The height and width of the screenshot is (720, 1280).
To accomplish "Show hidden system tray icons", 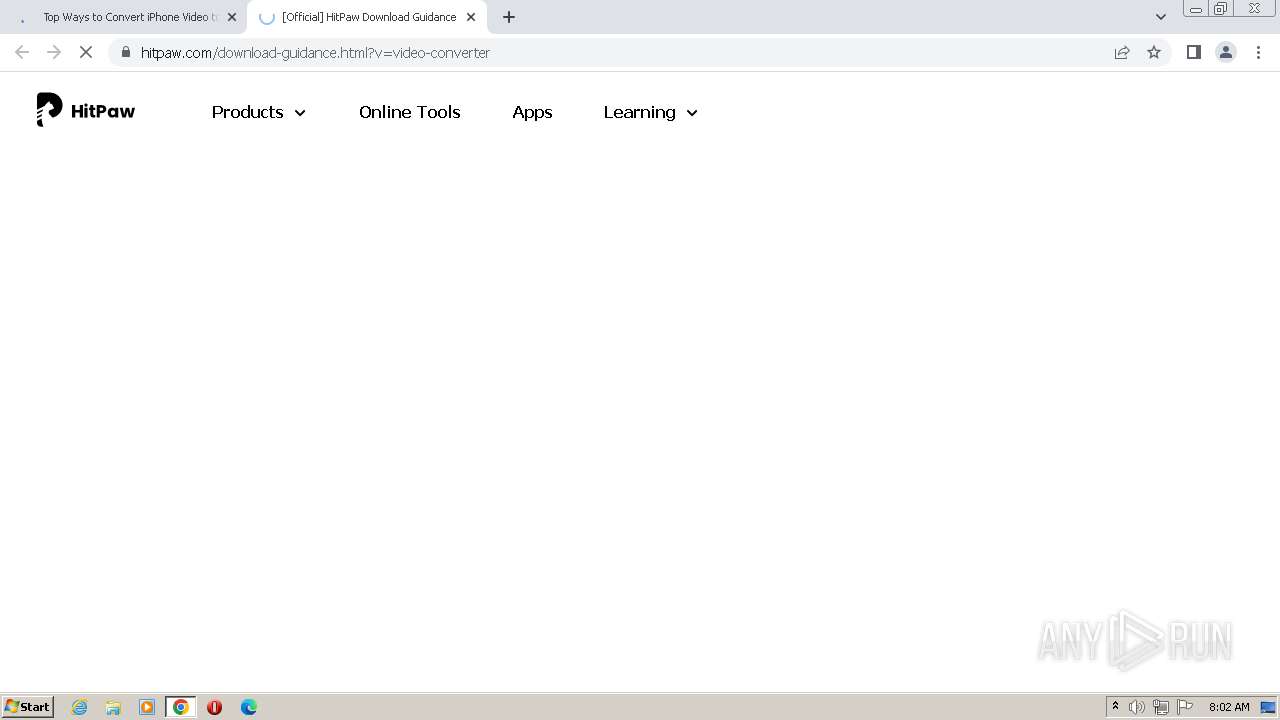I will tap(1115, 707).
